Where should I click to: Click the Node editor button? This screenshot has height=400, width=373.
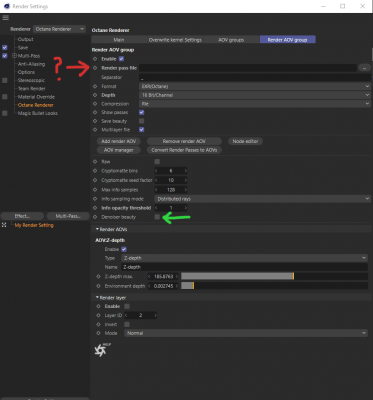click(x=245, y=141)
